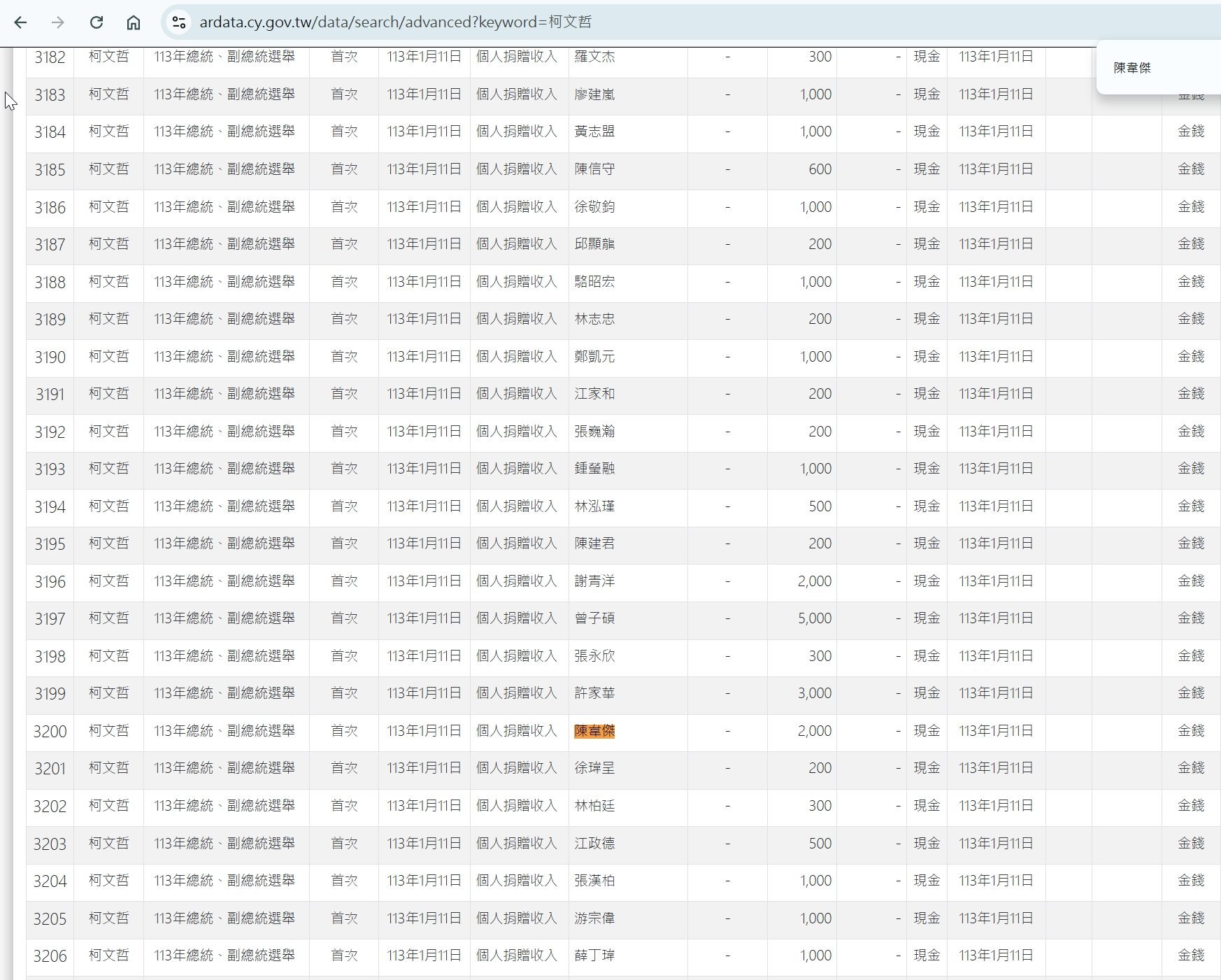Click the 3,000 amount for 許家華

click(815, 693)
